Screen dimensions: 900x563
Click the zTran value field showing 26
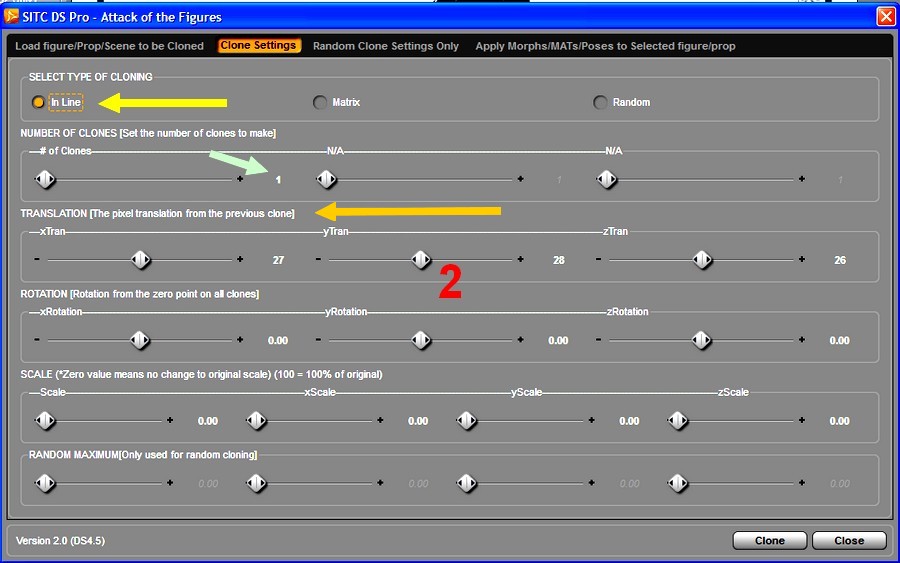pos(840,261)
